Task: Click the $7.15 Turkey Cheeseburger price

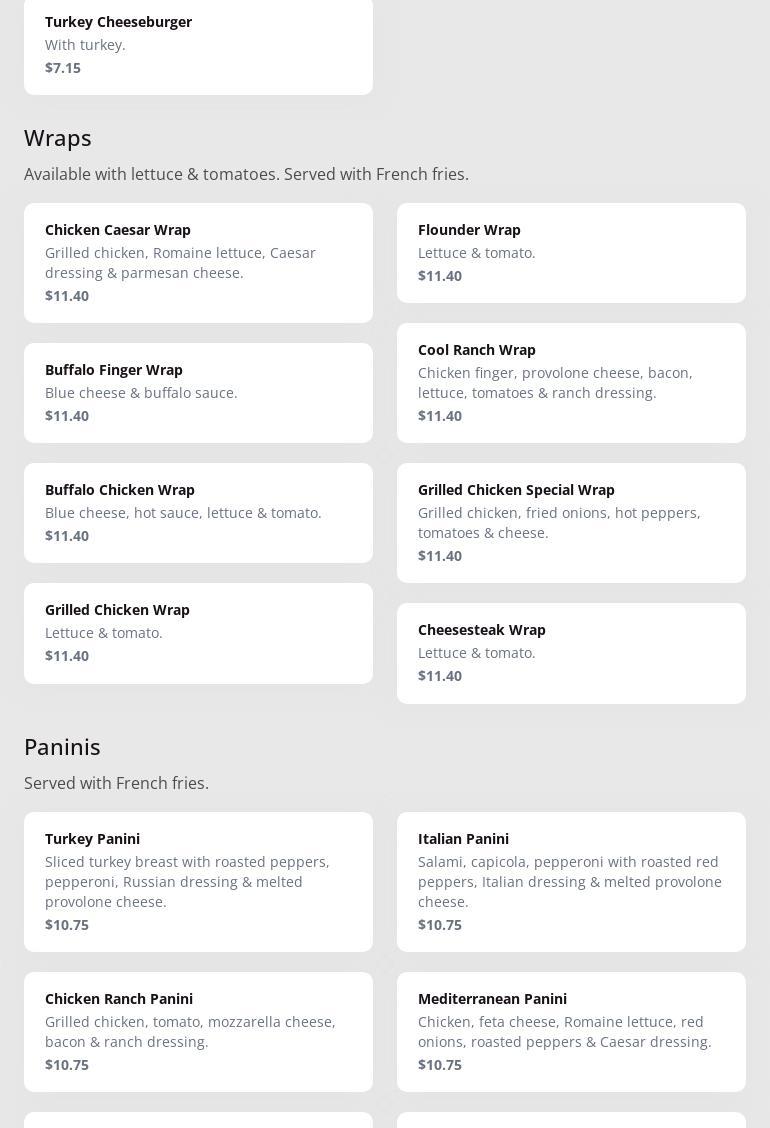Action: click(x=63, y=68)
